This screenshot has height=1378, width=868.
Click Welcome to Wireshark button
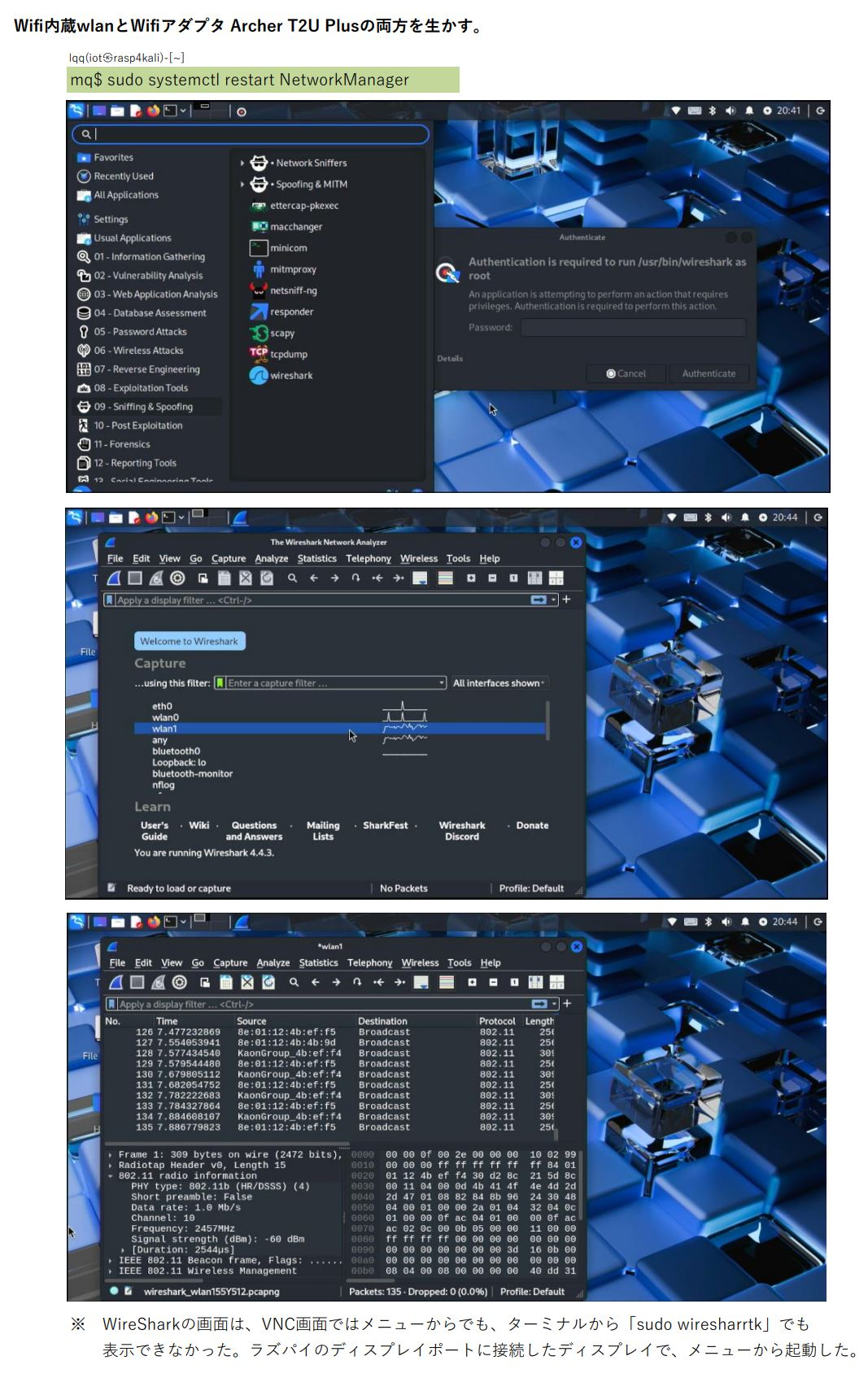coord(189,641)
